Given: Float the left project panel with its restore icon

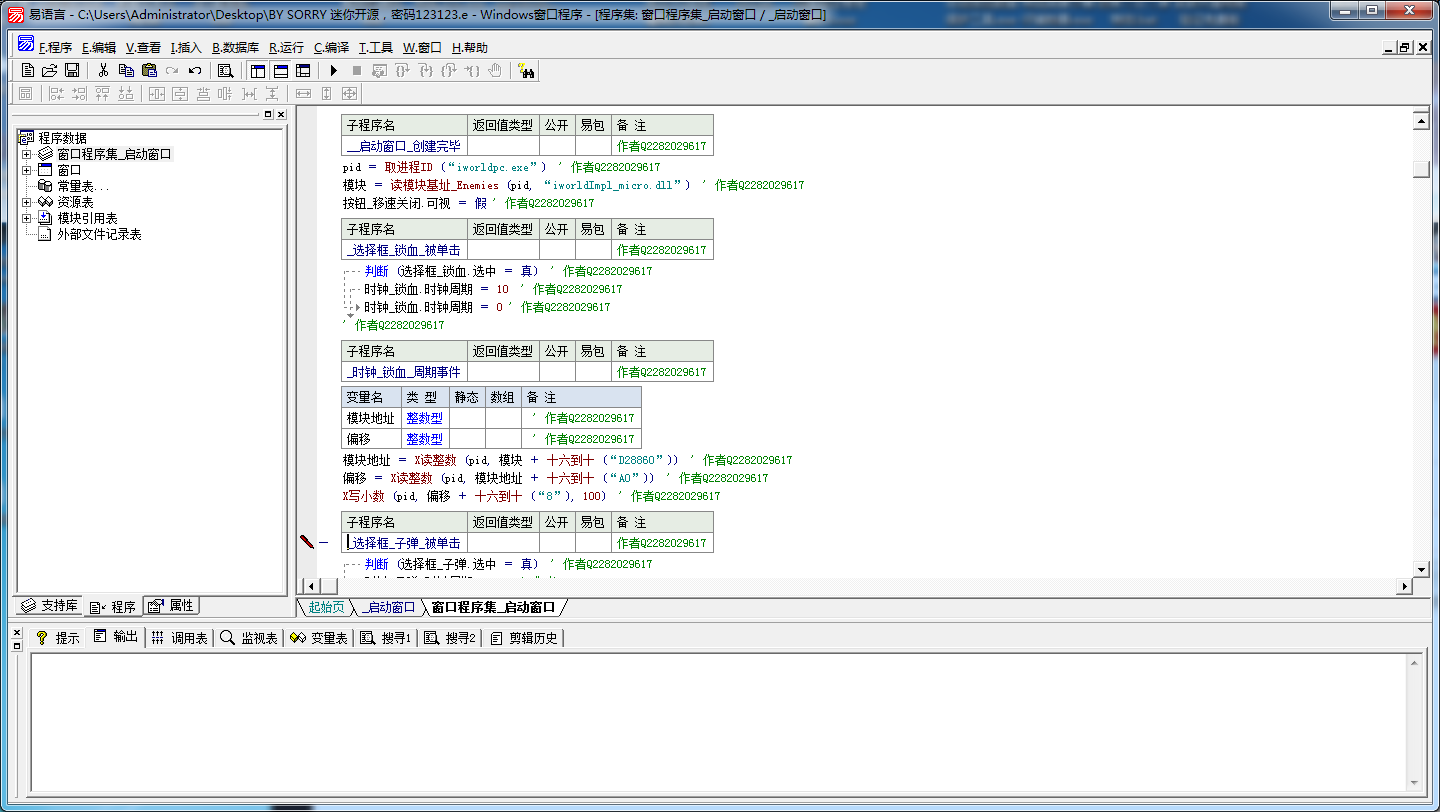Looking at the screenshot, I should tap(268, 115).
